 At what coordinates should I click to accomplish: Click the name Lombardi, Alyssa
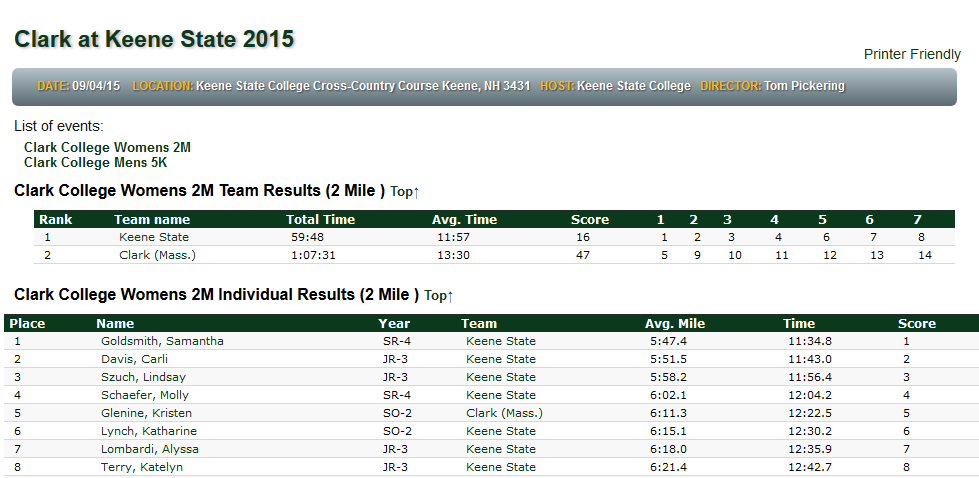[150, 449]
